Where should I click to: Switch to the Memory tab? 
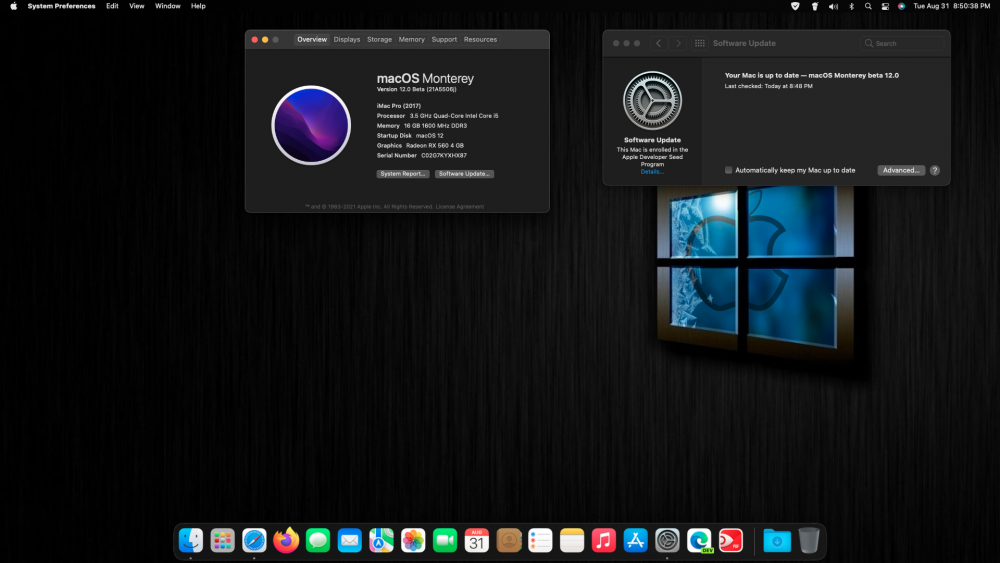pos(411,40)
